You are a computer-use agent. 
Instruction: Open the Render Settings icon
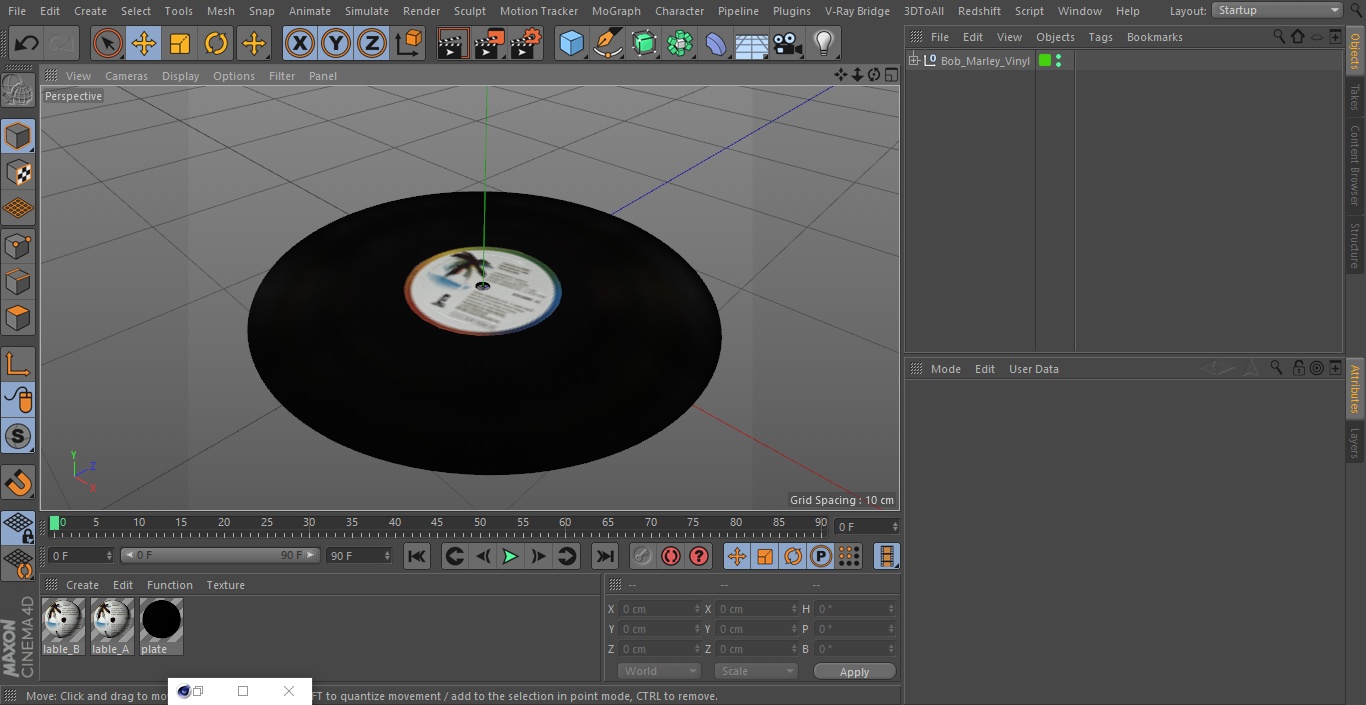[x=526, y=44]
